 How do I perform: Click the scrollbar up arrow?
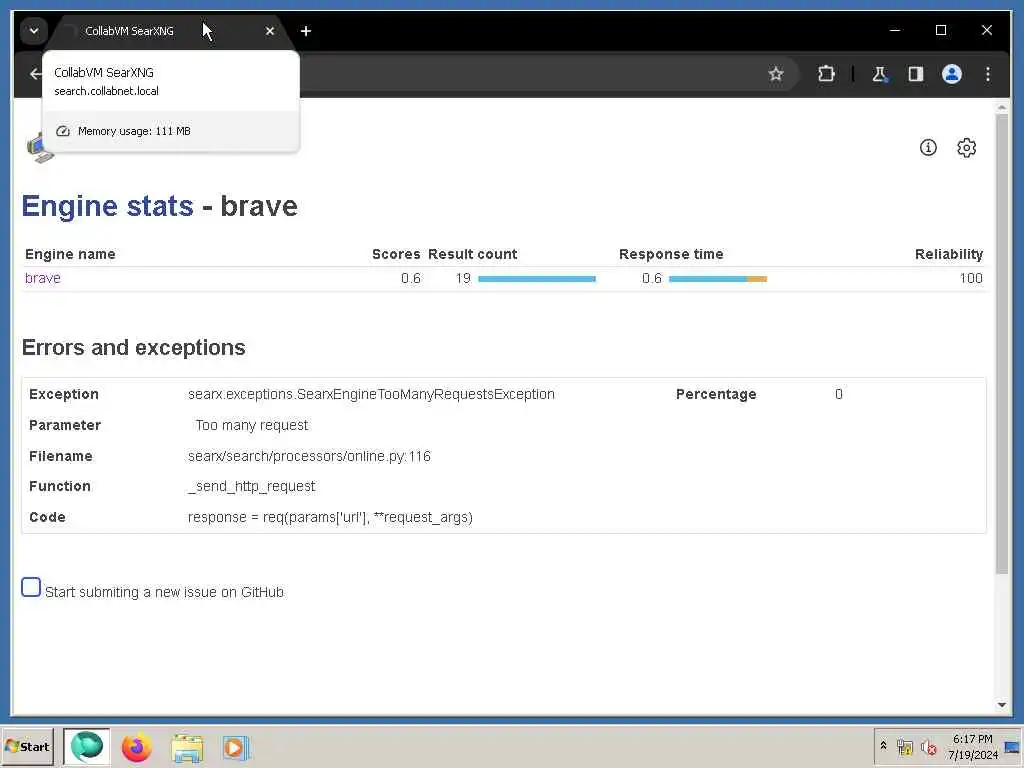(1001, 106)
